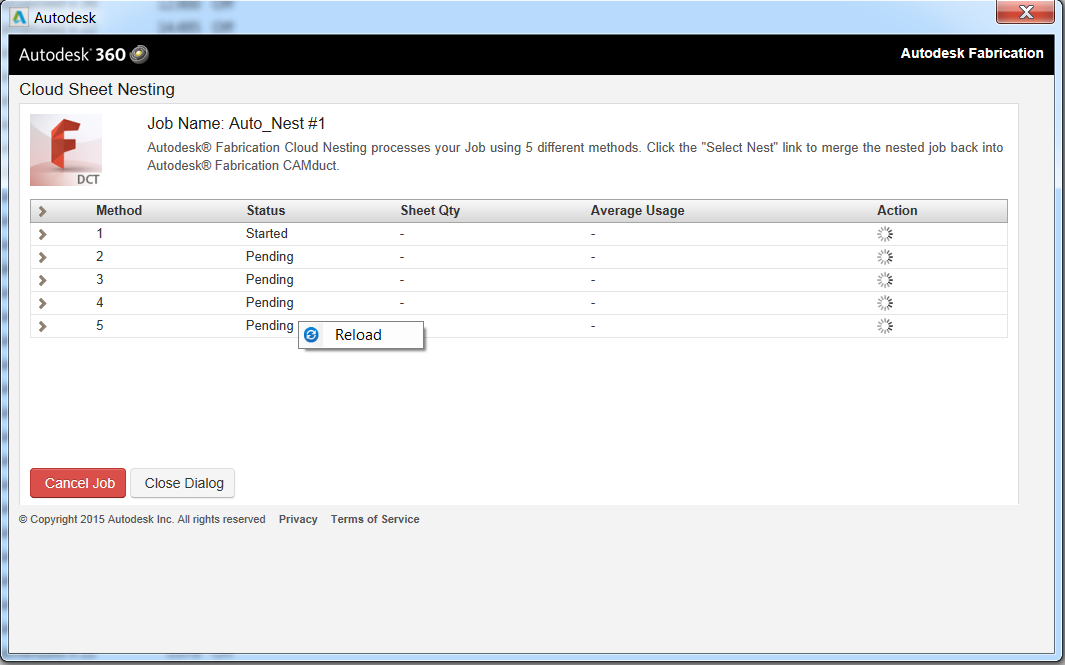Expand the Method 4 row
The height and width of the screenshot is (665, 1065).
[43, 303]
